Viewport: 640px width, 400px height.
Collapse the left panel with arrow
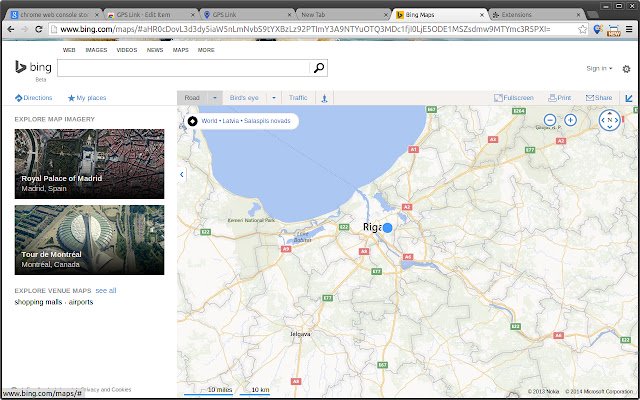pos(182,175)
